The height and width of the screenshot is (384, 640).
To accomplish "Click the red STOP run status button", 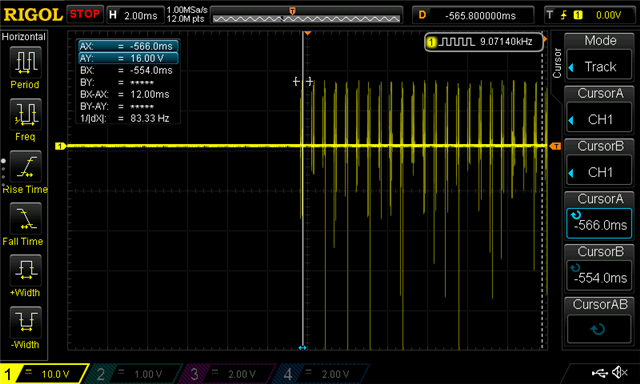I will (x=84, y=14).
